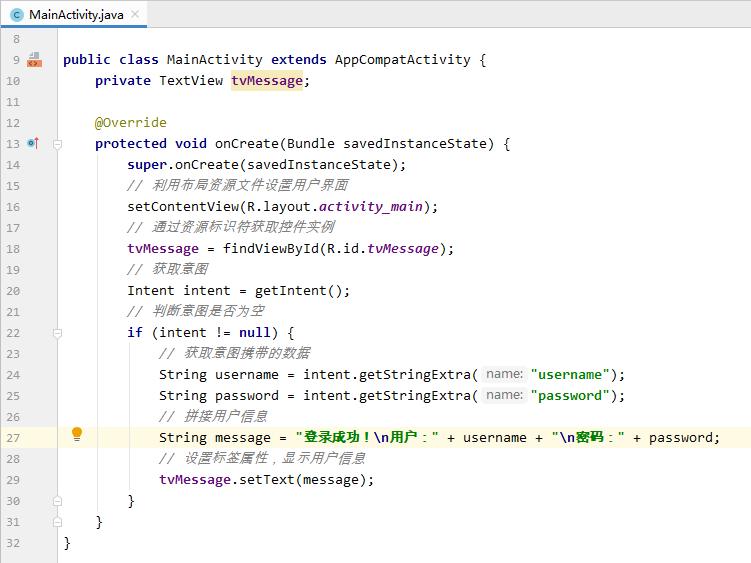Click the comment 拼接用户信息
Viewport: 751px width, 563px height.
(213, 417)
